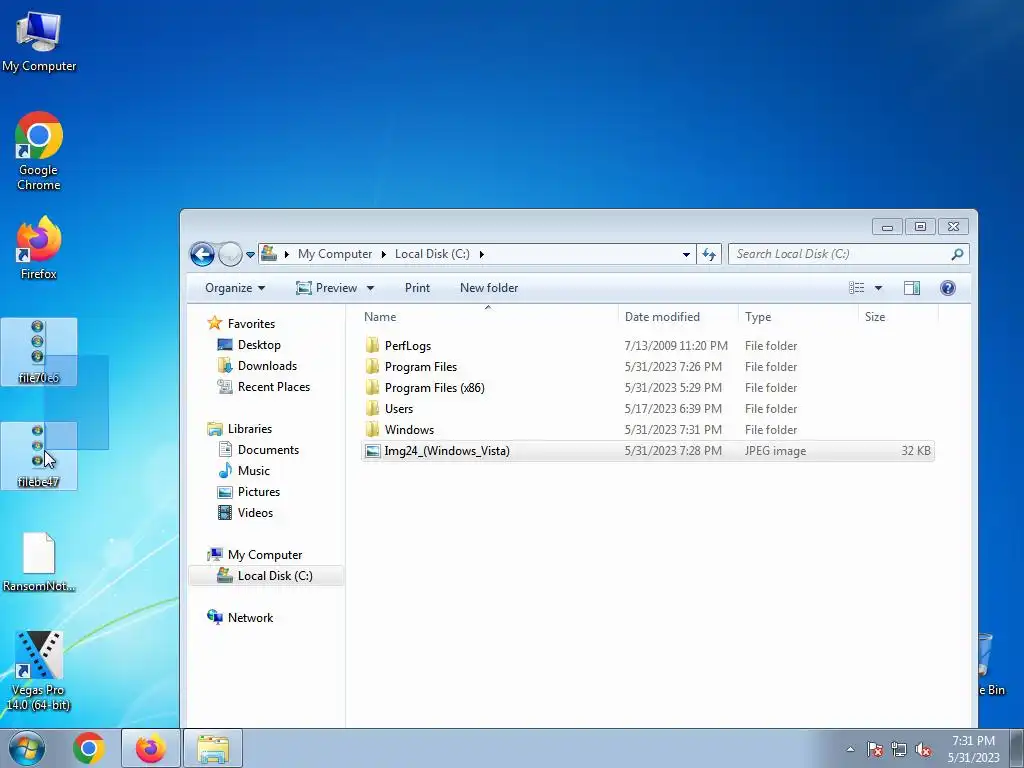This screenshot has height=768, width=1024.
Task: Select Firefox desktop shortcut
Action: coord(39,249)
